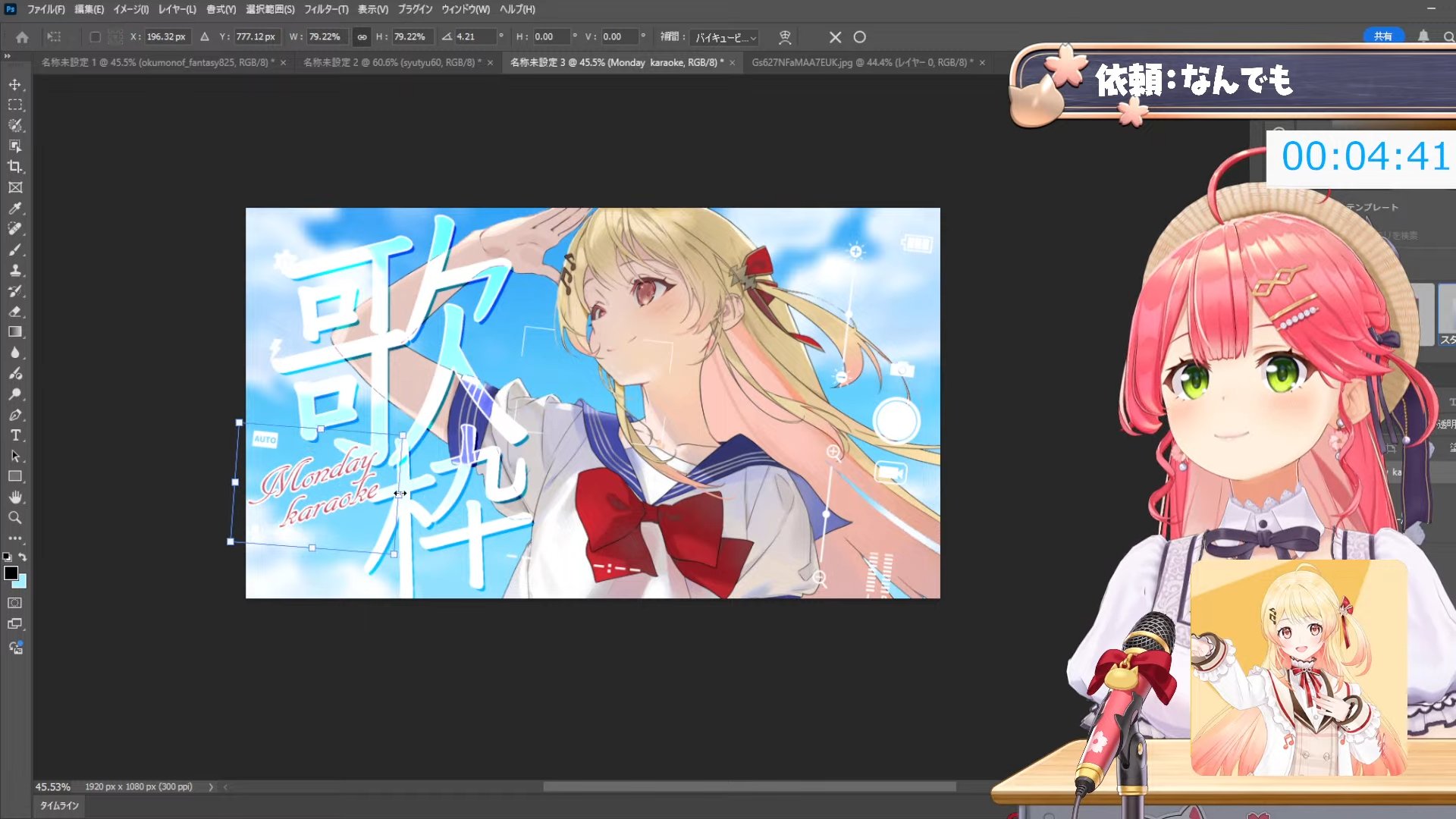Select the Clone Stamp tool
The image size is (1456, 819).
tap(15, 270)
